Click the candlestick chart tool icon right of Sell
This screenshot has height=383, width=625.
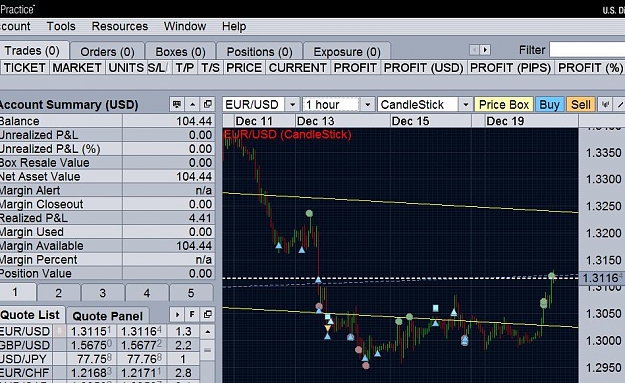coord(605,104)
